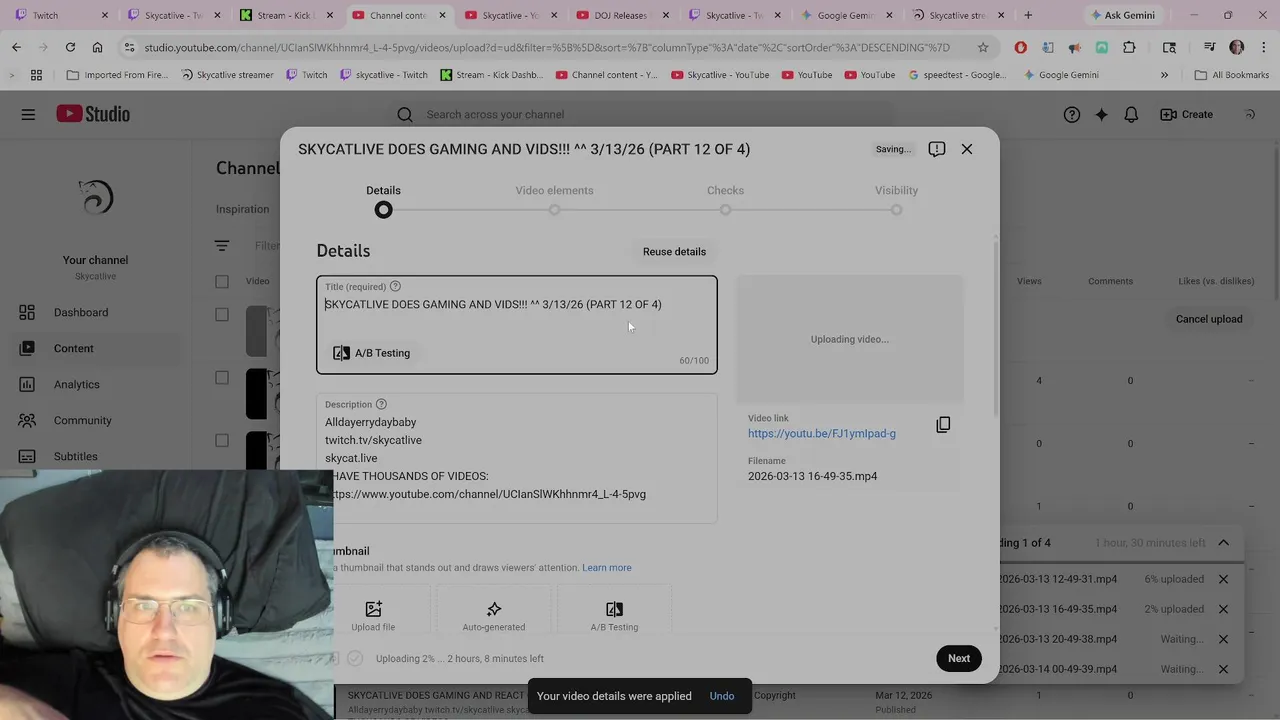The width and height of the screenshot is (1280, 720).
Task: Open the Chrome apps grid icon
Action: (x=36, y=75)
